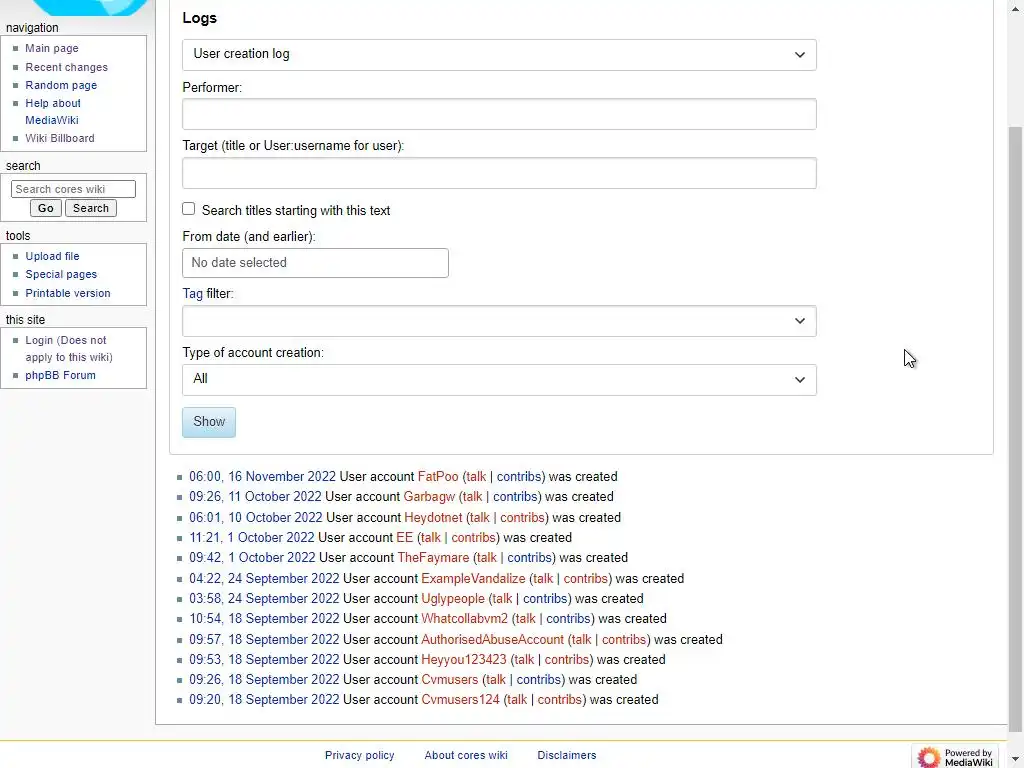This screenshot has width=1024, height=768.
Task: Open Special pages link
Action: [x=61, y=274]
